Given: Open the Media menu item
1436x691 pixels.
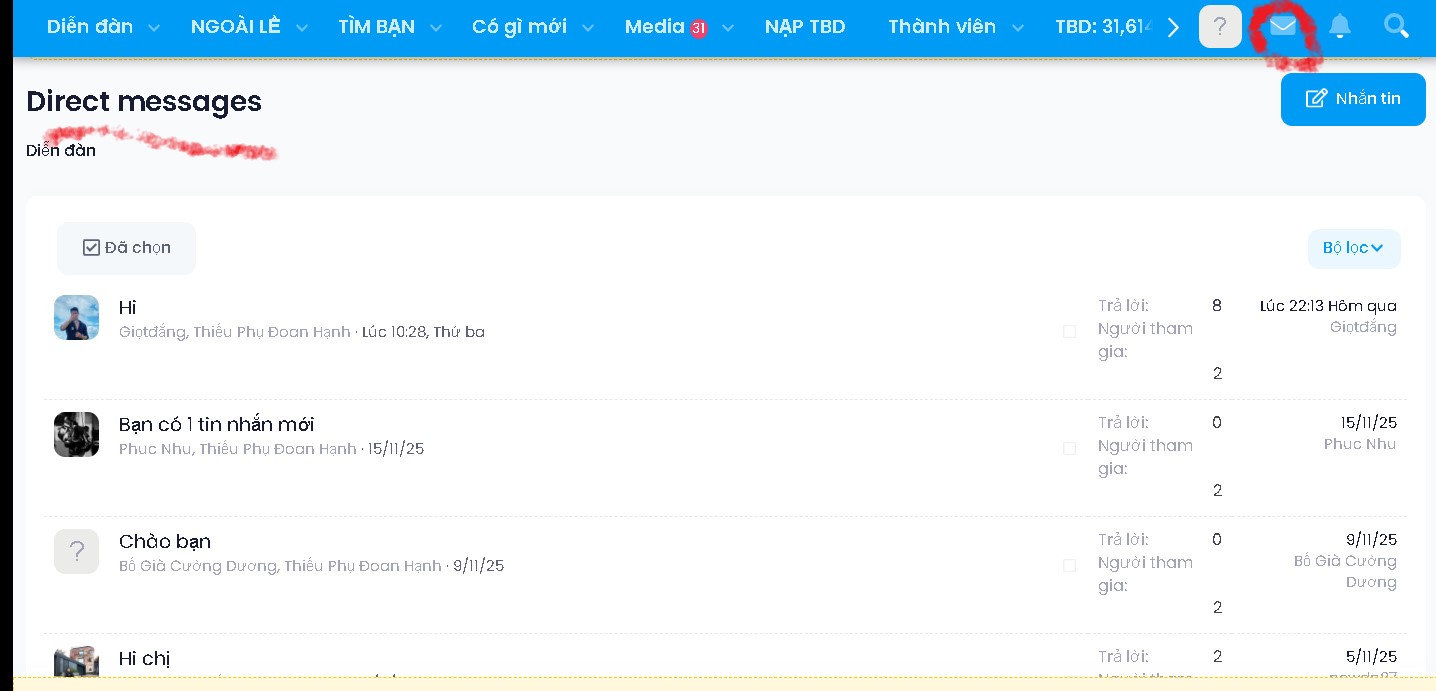Looking at the screenshot, I should (654, 27).
